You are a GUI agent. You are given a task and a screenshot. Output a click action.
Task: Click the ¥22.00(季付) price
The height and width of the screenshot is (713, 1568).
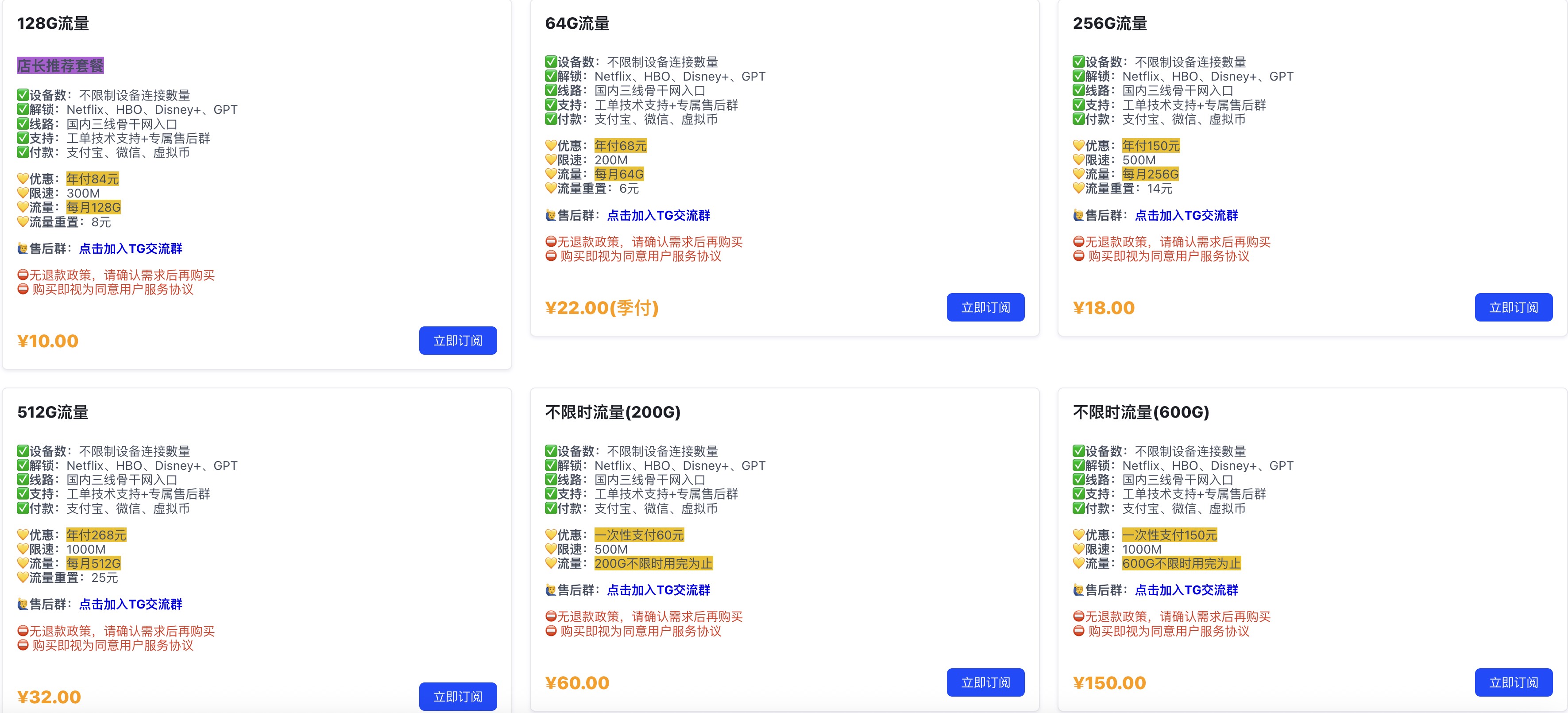[602, 308]
